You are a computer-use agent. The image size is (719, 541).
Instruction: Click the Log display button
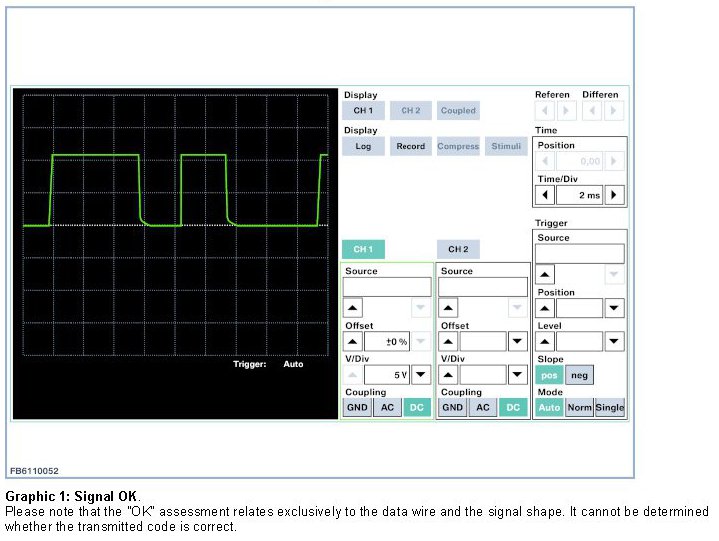pyautogui.click(x=363, y=146)
